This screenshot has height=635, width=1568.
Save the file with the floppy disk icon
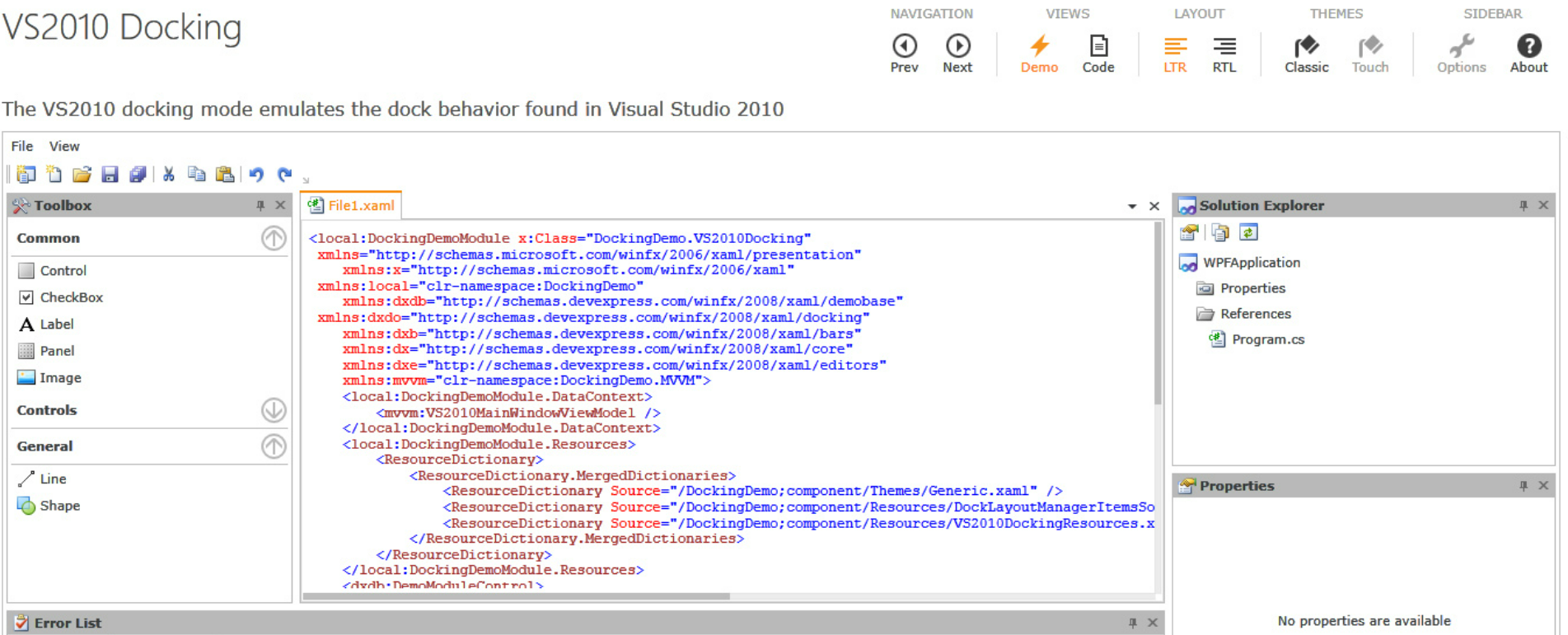110,175
